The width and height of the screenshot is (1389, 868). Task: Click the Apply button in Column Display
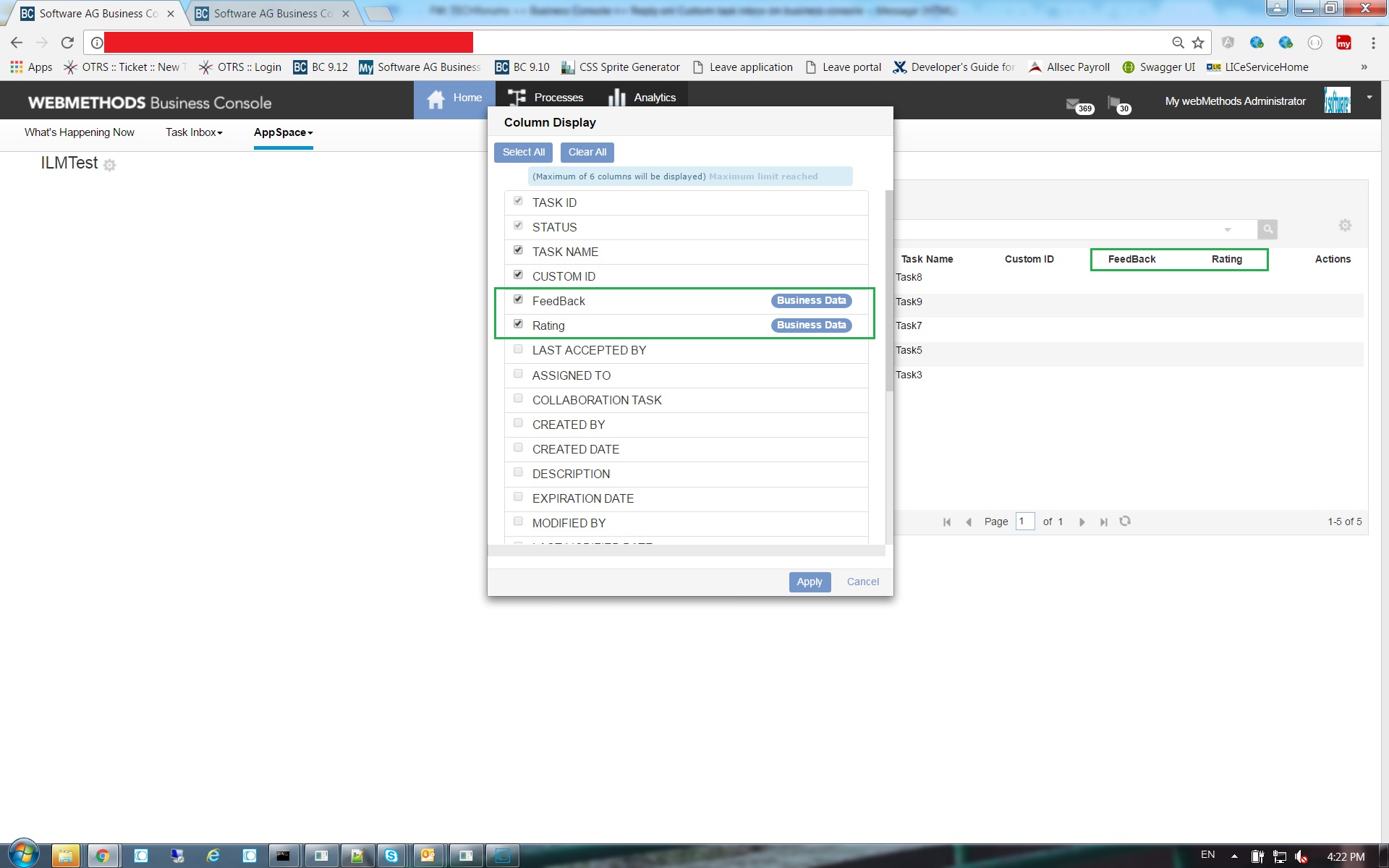[x=810, y=582]
